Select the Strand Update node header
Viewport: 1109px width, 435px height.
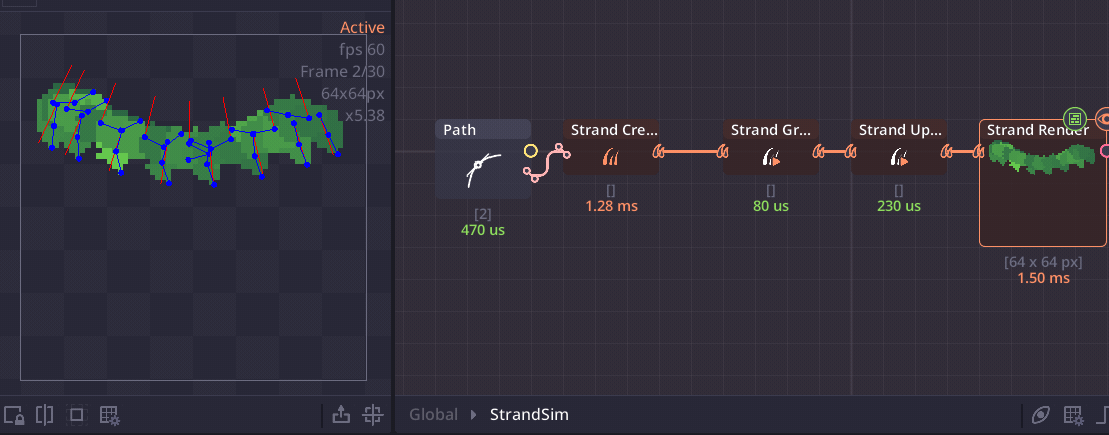899,129
